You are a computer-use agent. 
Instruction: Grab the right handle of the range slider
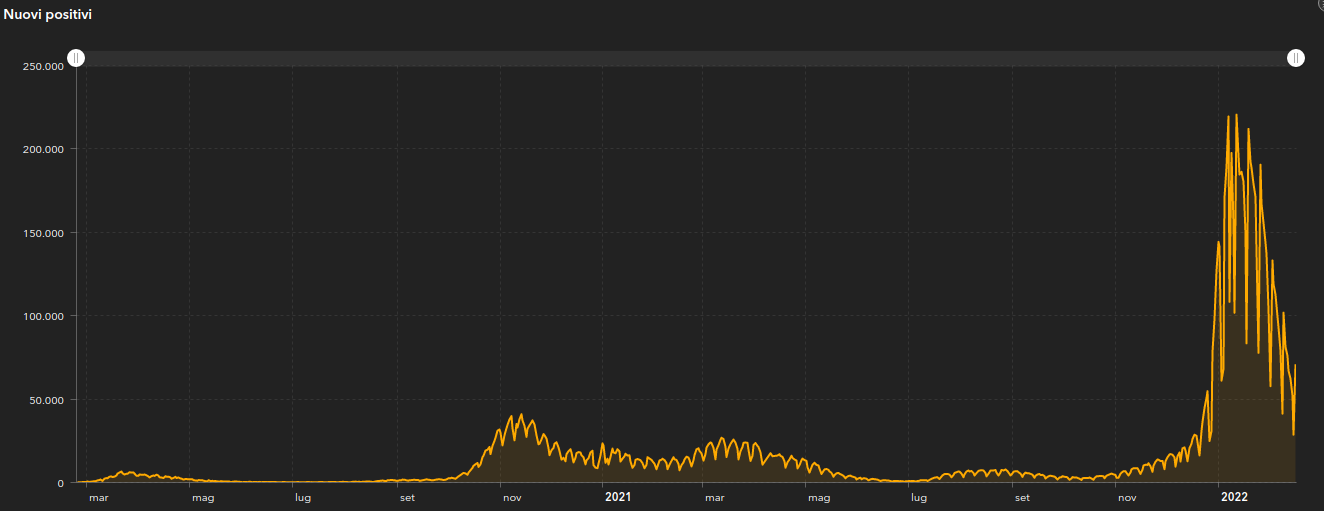1296,58
